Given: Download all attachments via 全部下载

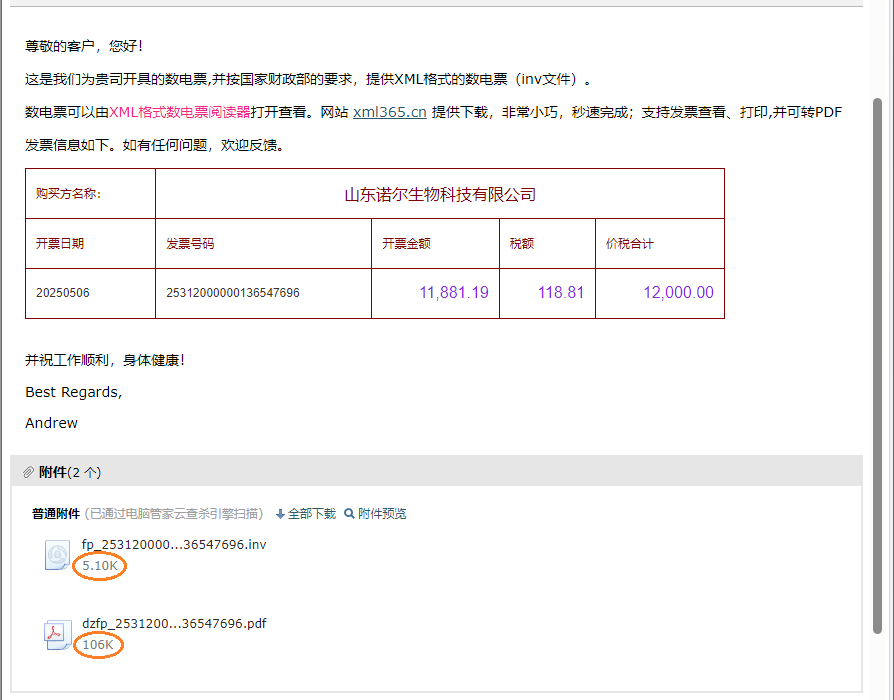Looking at the screenshot, I should click(x=312, y=514).
